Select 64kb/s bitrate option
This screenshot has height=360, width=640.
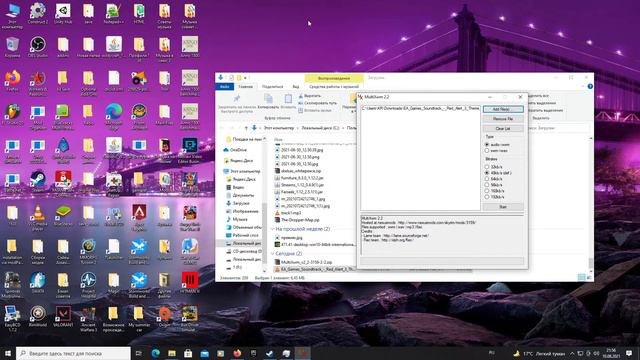pyautogui.click(x=487, y=179)
